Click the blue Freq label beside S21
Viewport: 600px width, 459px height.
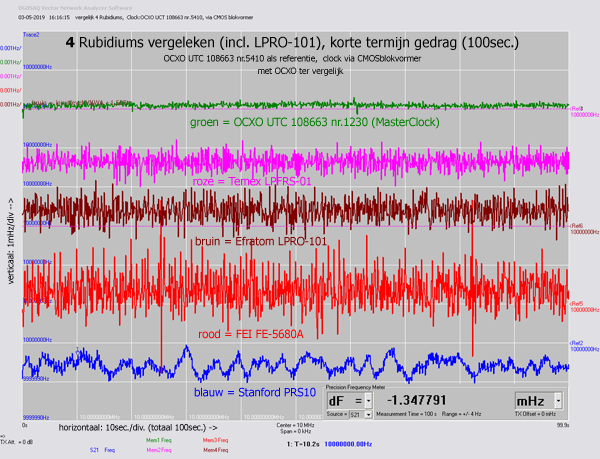109,450
